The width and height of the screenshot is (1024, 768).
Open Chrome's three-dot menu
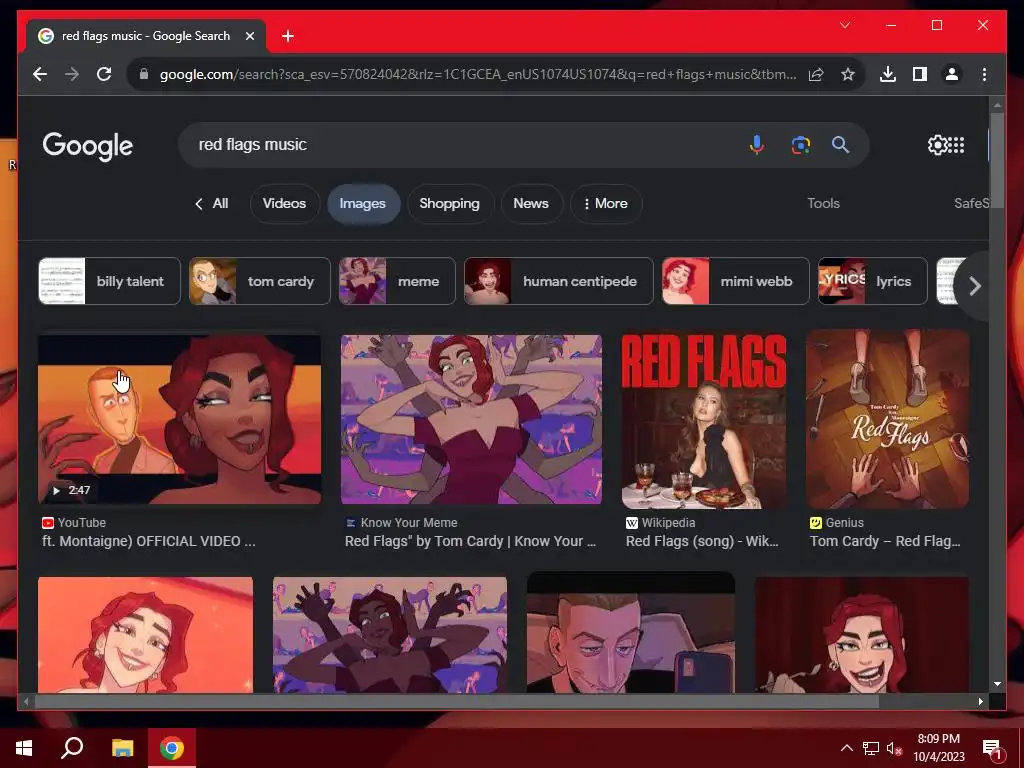pyautogui.click(x=984, y=74)
